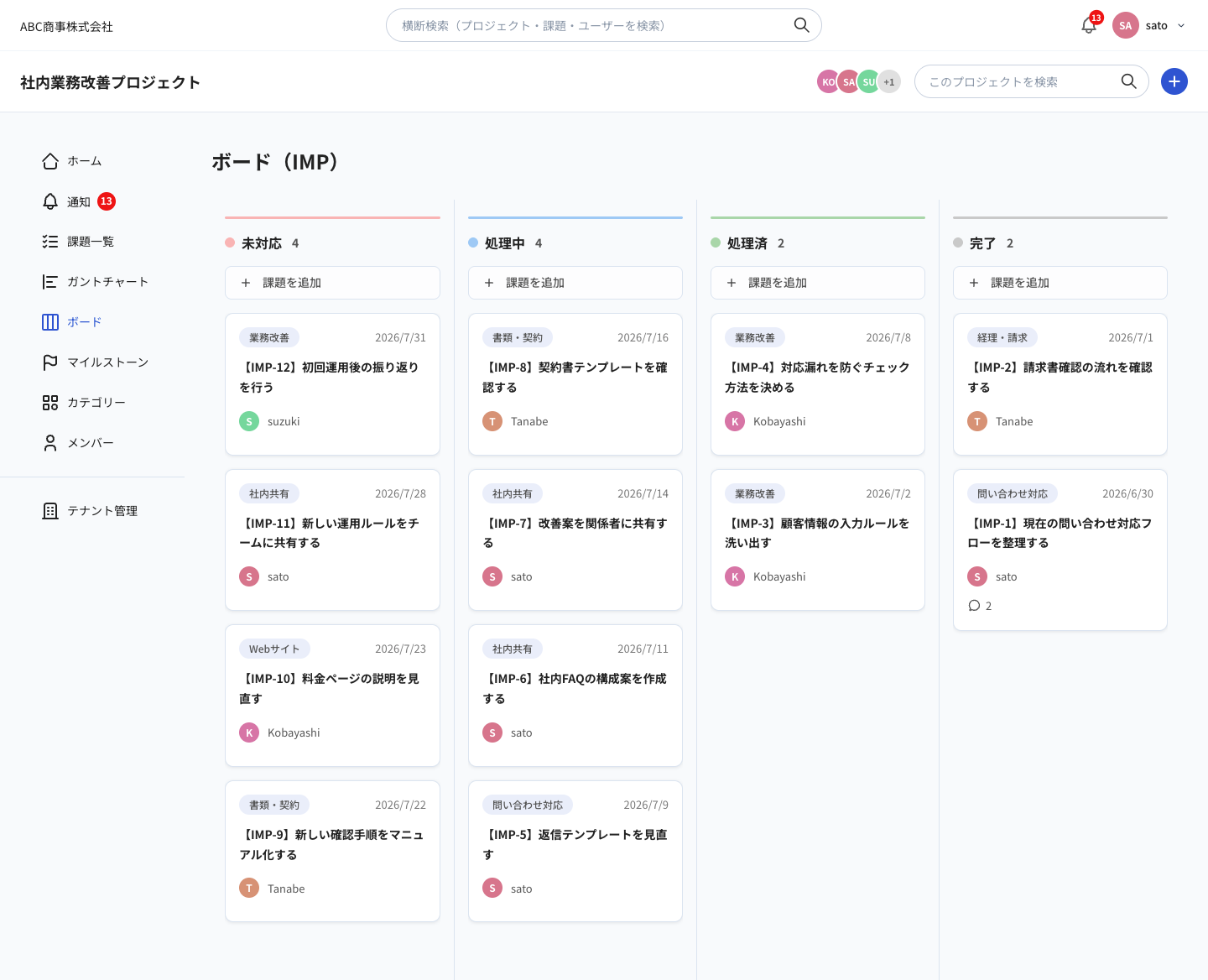Screen dimensions: 1208x980
Task: Open the IMP-11 新しい運用ルール card
Action: tap(332, 540)
